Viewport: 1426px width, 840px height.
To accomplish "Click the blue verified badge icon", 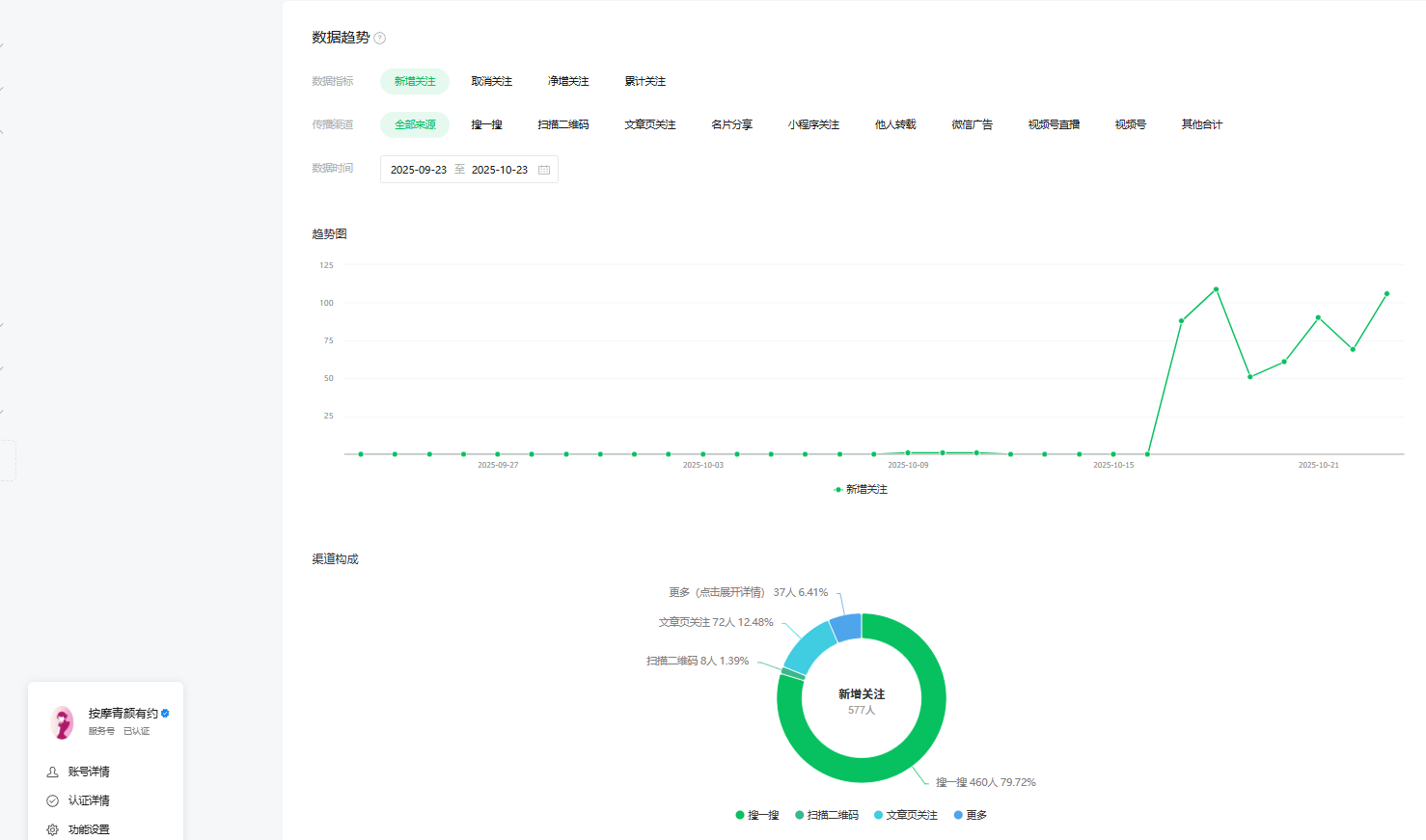I will point(166,714).
